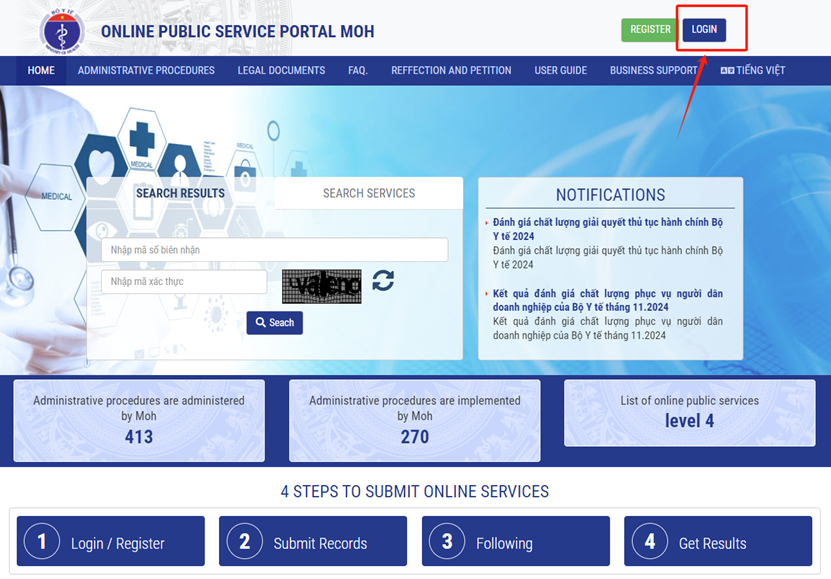Click step 4 Get Results

[718, 541]
